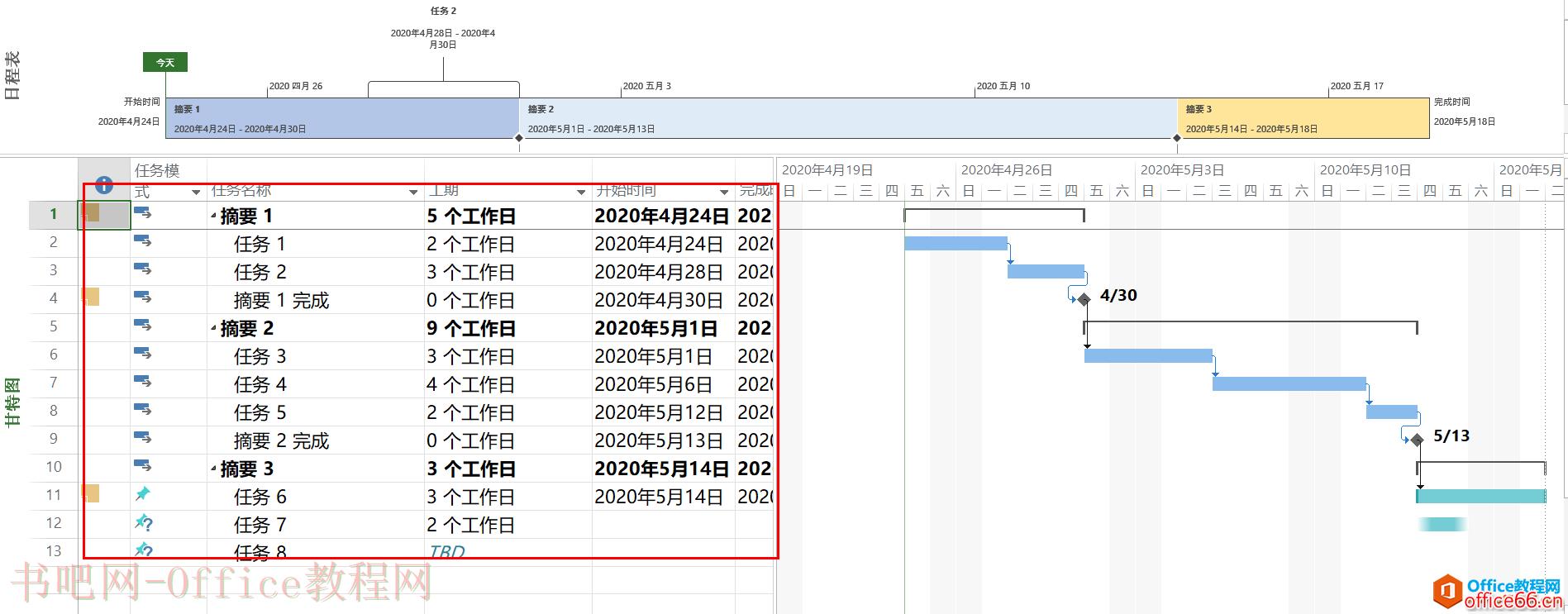
Task: Click task mode icon in 任务 2 row
Action: pyautogui.click(x=143, y=269)
